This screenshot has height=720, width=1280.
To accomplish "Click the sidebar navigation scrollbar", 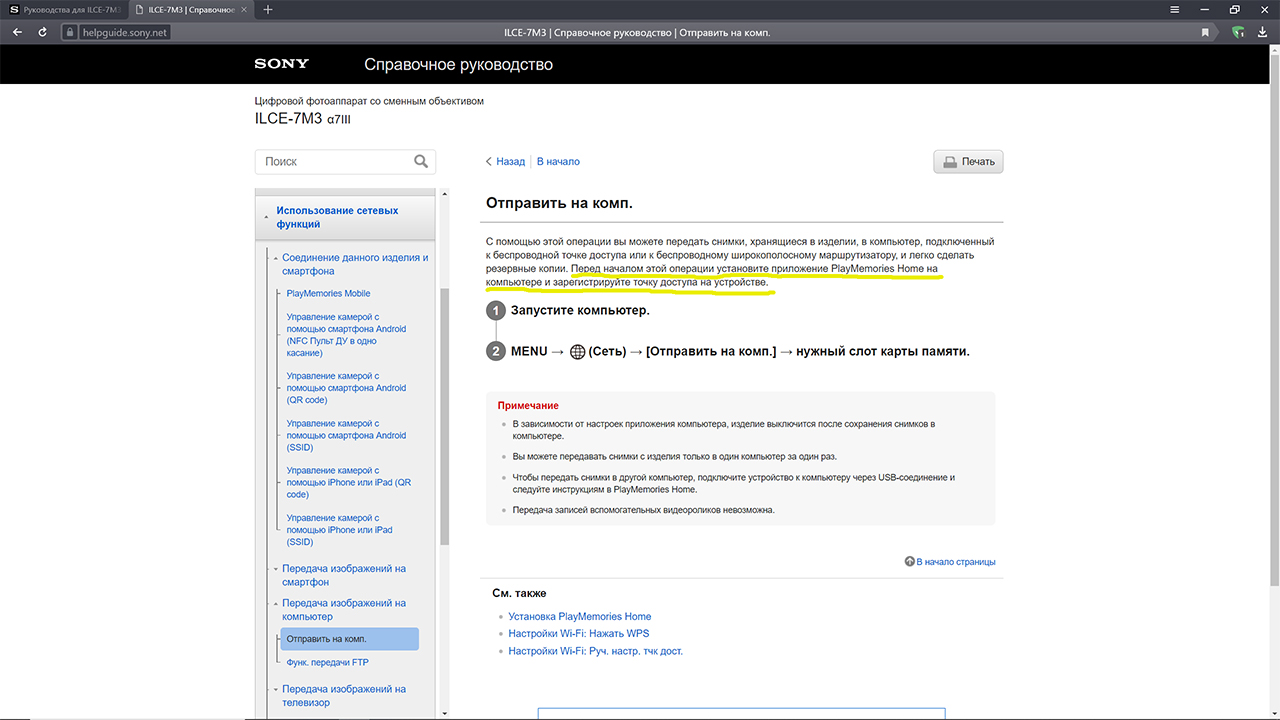I will pos(444,418).
